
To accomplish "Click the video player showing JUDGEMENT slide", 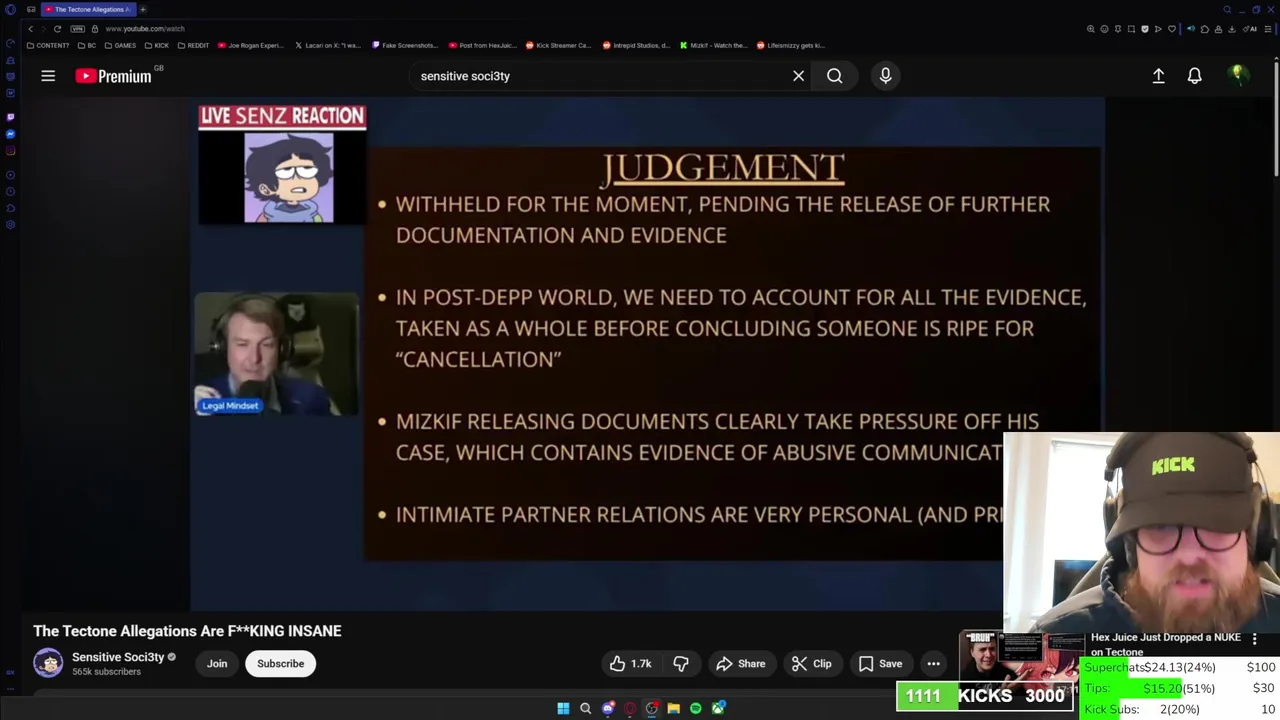I will pos(647,352).
